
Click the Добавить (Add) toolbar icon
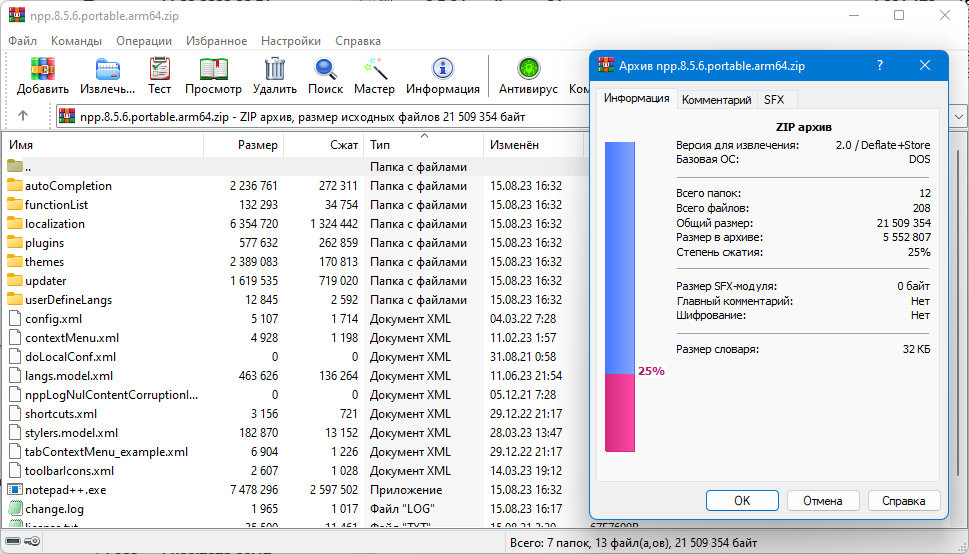[43, 75]
